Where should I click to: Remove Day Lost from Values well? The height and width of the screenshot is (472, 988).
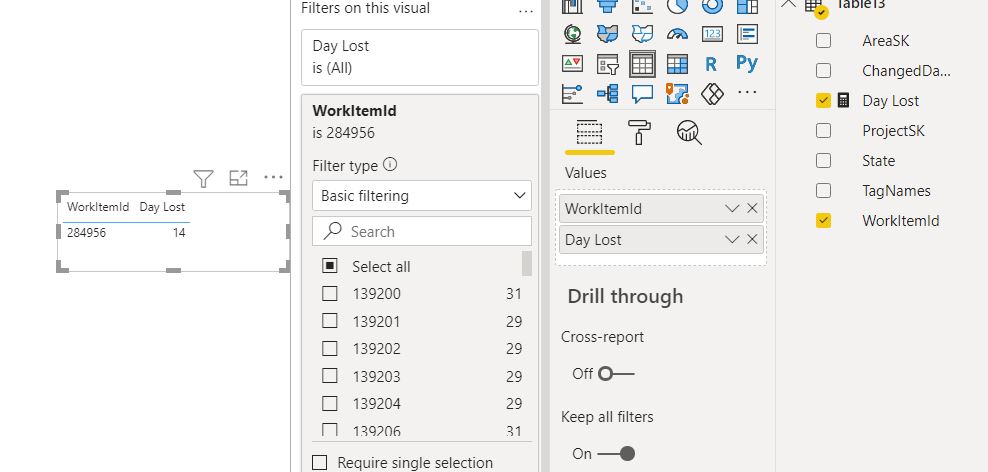pyautogui.click(x=752, y=239)
